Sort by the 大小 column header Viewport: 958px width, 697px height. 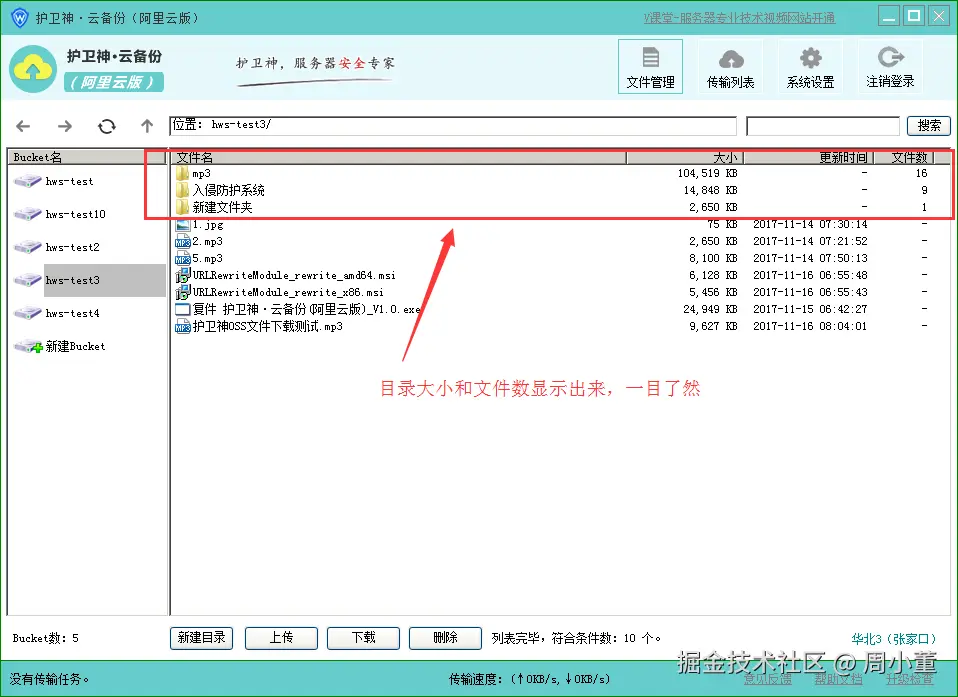[x=685, y=158]
